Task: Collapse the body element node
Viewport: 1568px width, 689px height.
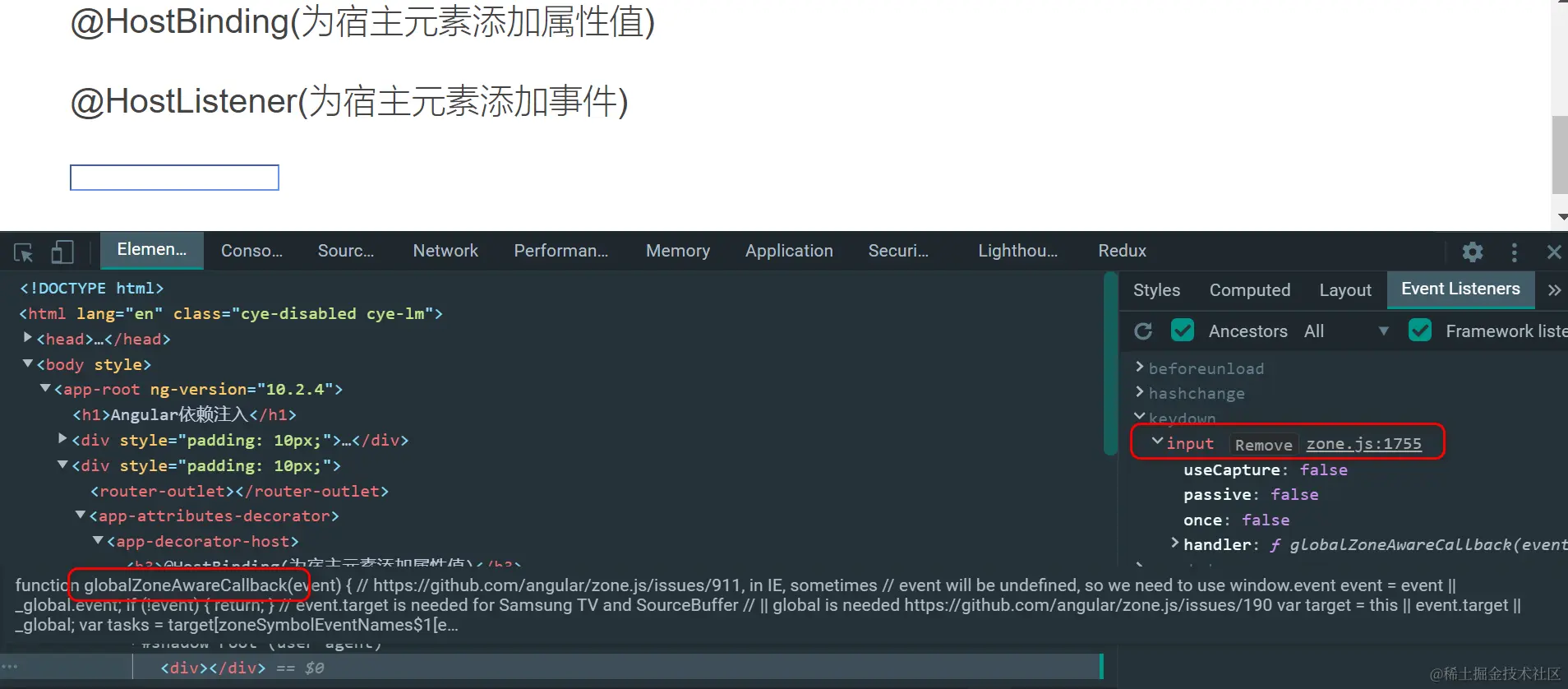Action: (x=28, y=363)
